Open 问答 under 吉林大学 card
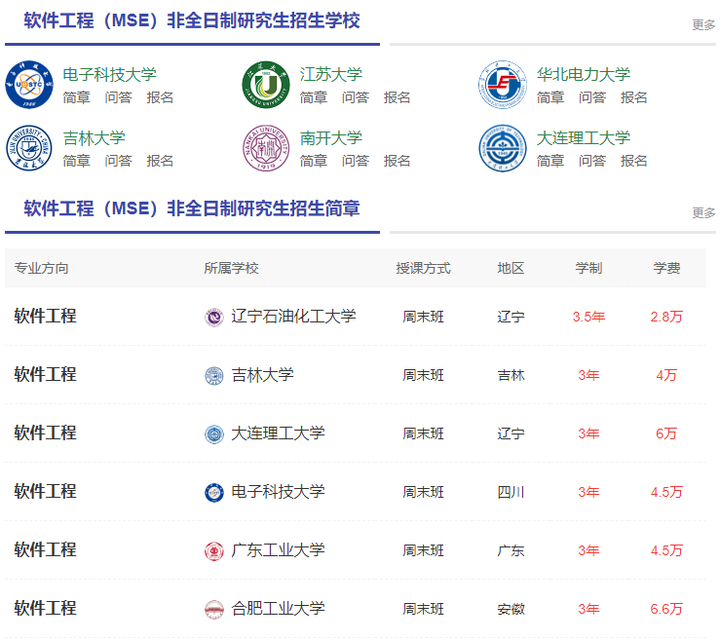 coord(118,161)
